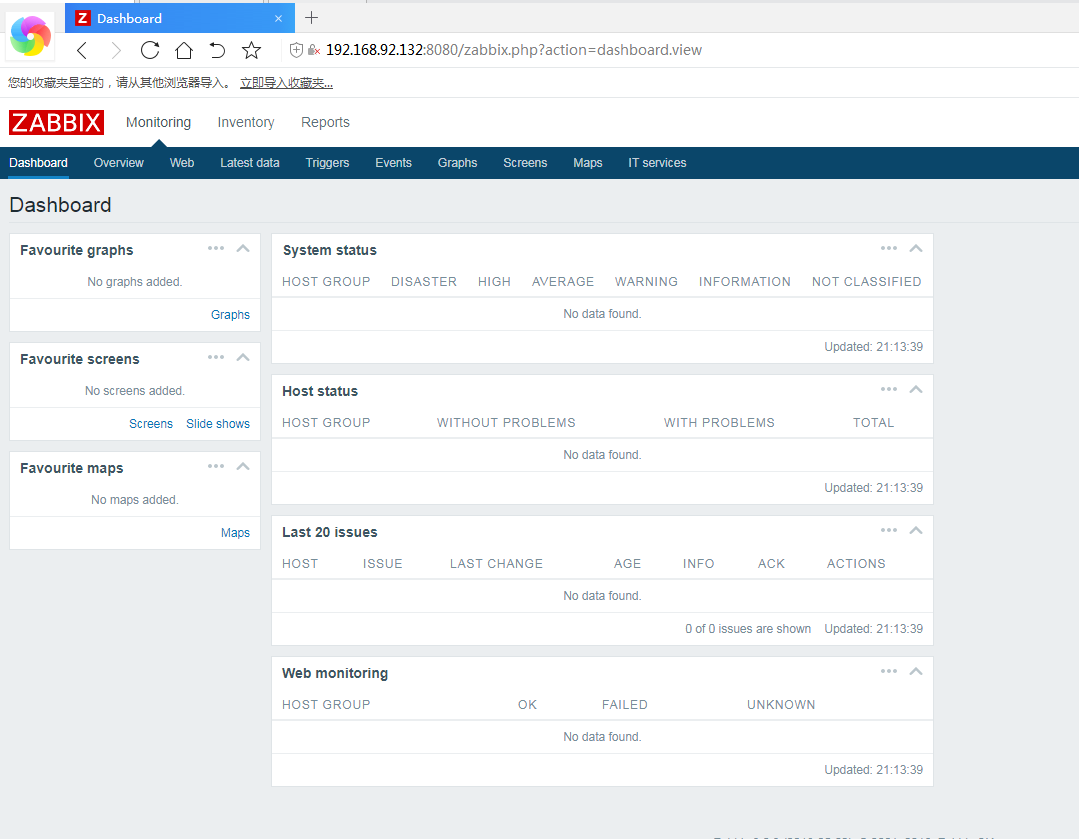Click the UNKNOWN column header
Viewport: 1079px width, 839px height.
(x=781, y=705)
